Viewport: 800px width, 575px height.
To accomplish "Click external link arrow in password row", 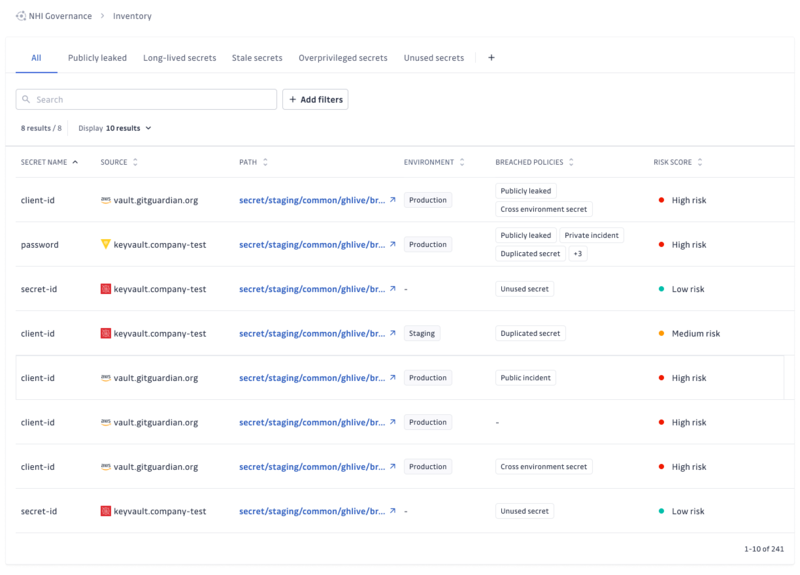I will pyautogui.click(x=393, y=244).
